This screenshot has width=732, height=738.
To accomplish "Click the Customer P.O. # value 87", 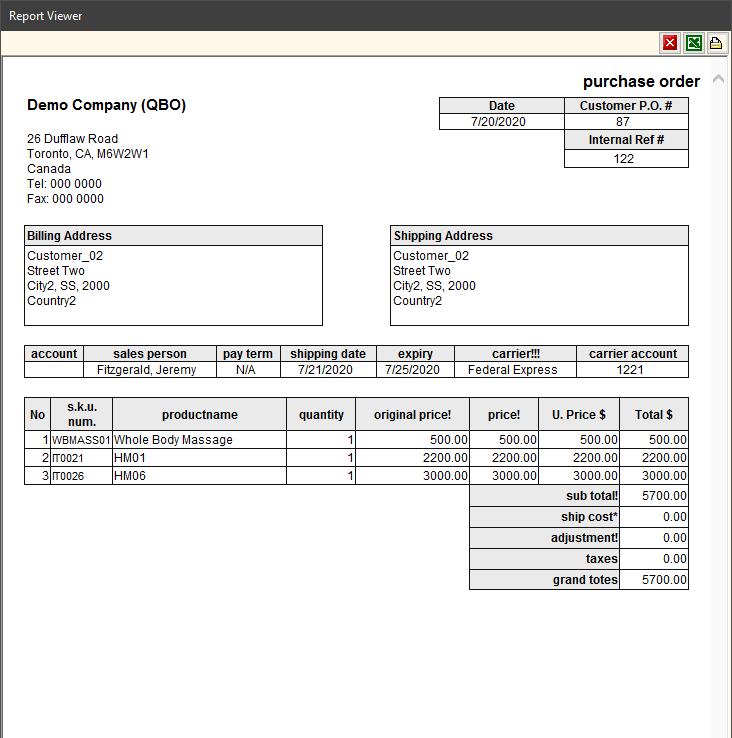I will (x=625, y=122).
